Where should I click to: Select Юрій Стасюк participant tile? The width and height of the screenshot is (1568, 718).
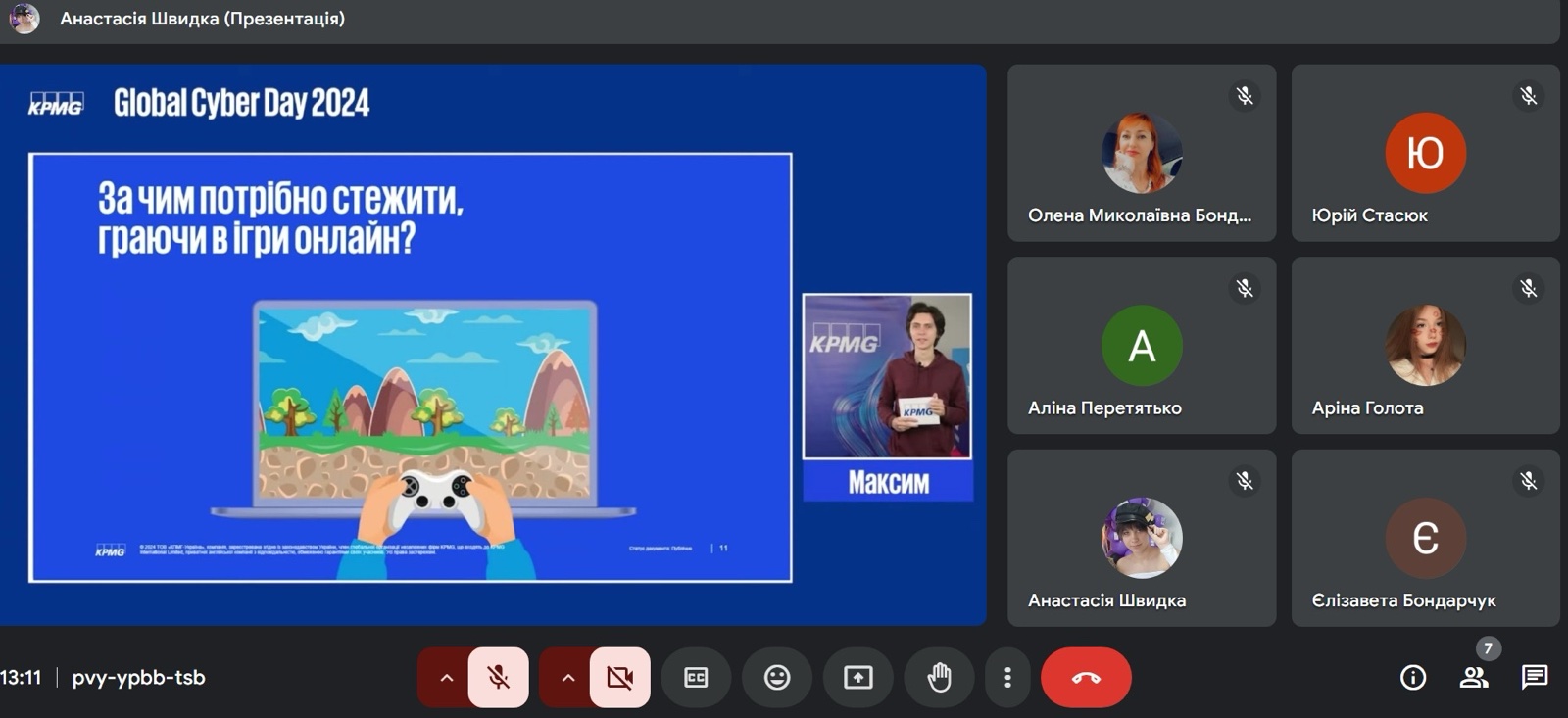[1425, 154]
